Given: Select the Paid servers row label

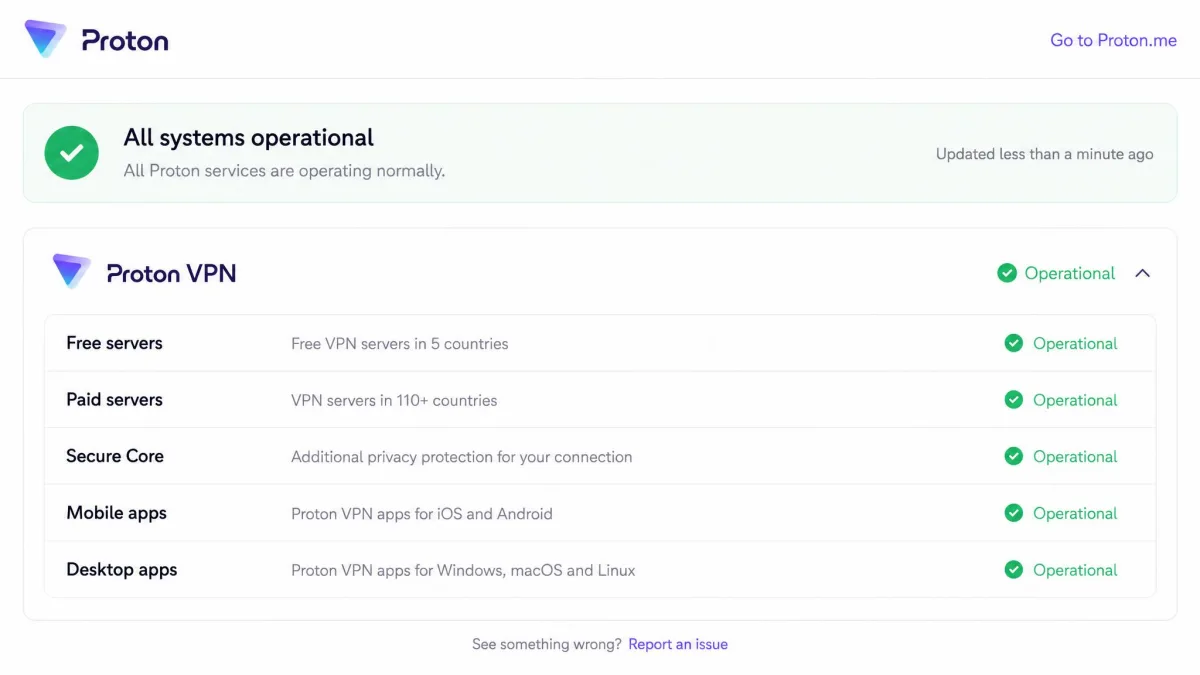Looking at the screenshot, I should [114, 400].
